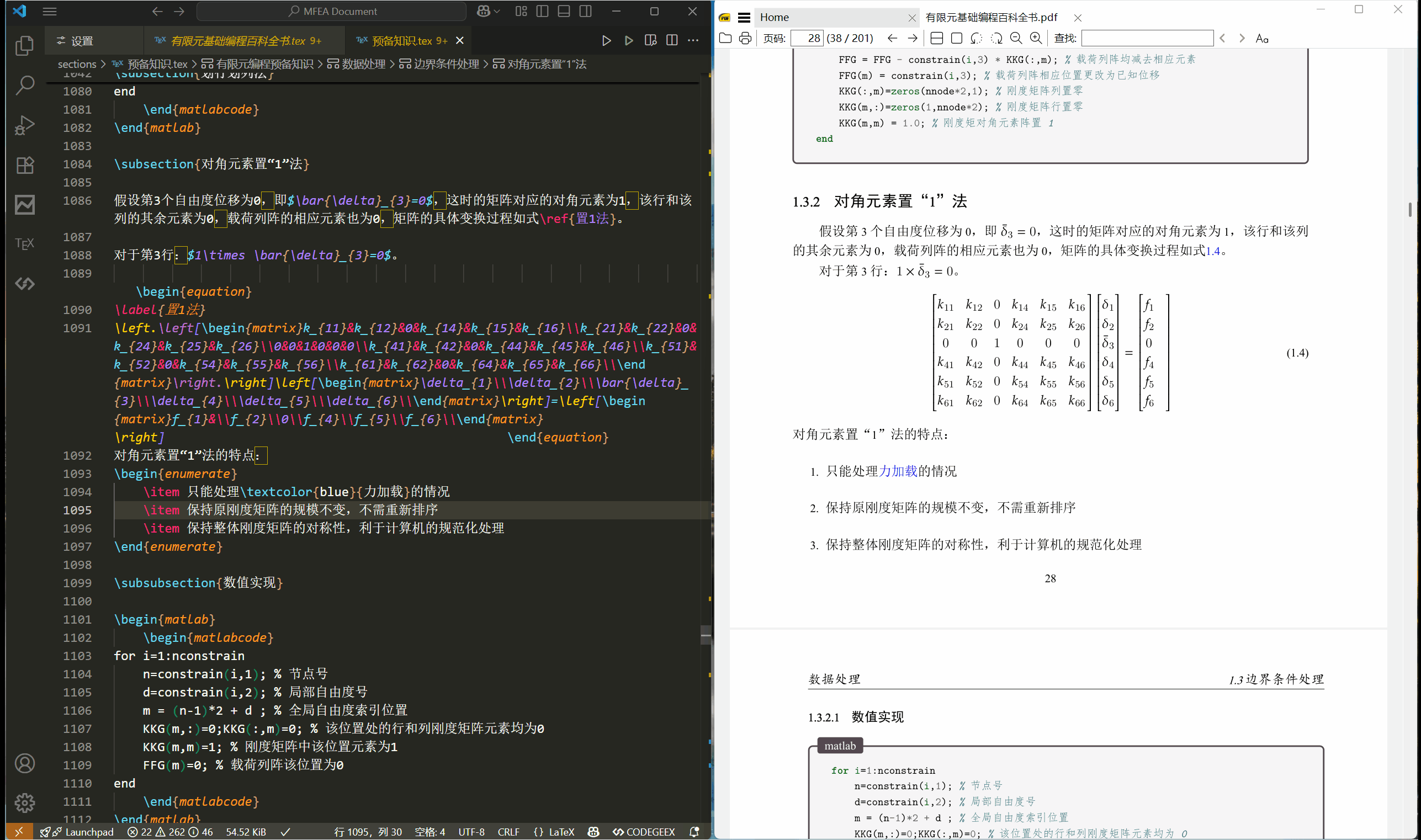Toggle the secondary side bar visibility
This screenshot has height=840, width=1421.
[x=585, y=12]
